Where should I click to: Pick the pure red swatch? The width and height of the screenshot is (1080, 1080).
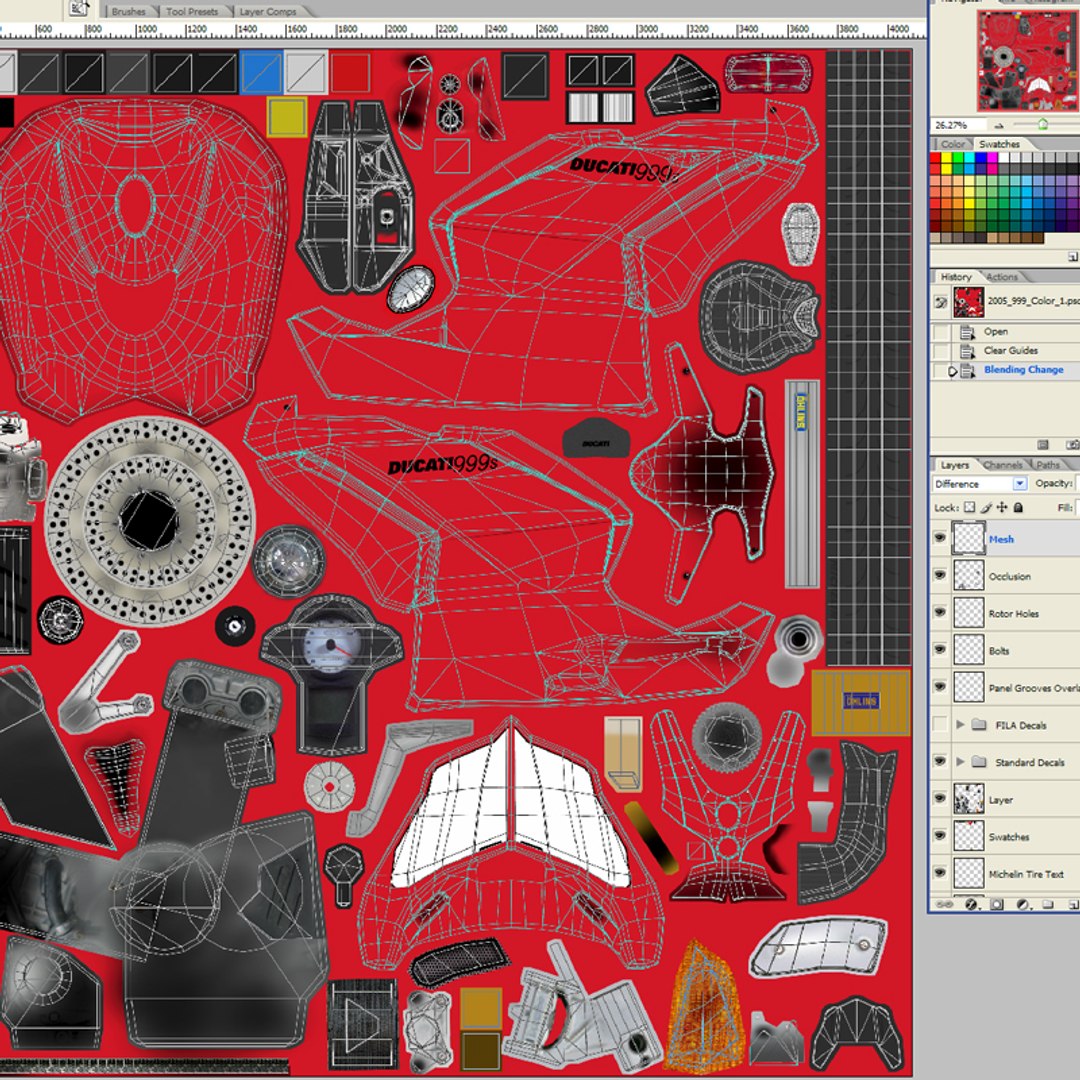coord(935,158)
